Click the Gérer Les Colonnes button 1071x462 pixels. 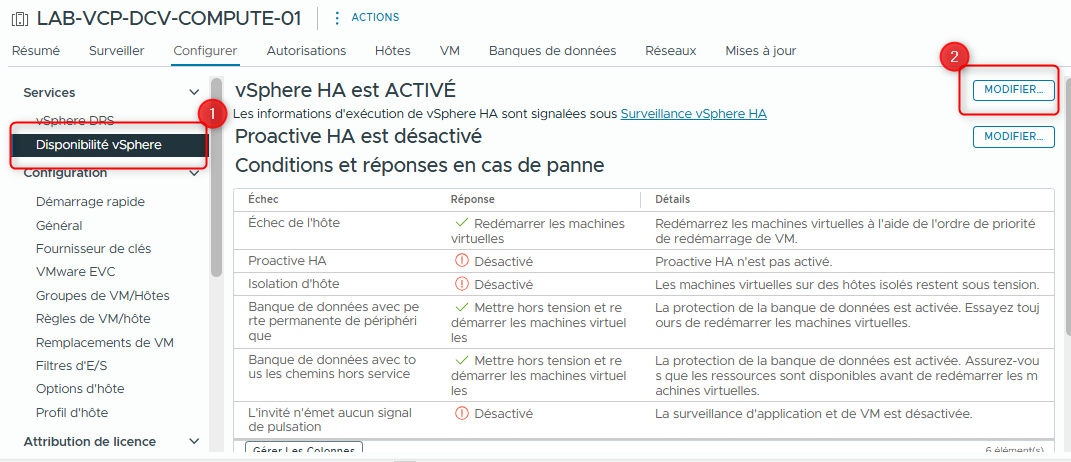tap(304, 450)
